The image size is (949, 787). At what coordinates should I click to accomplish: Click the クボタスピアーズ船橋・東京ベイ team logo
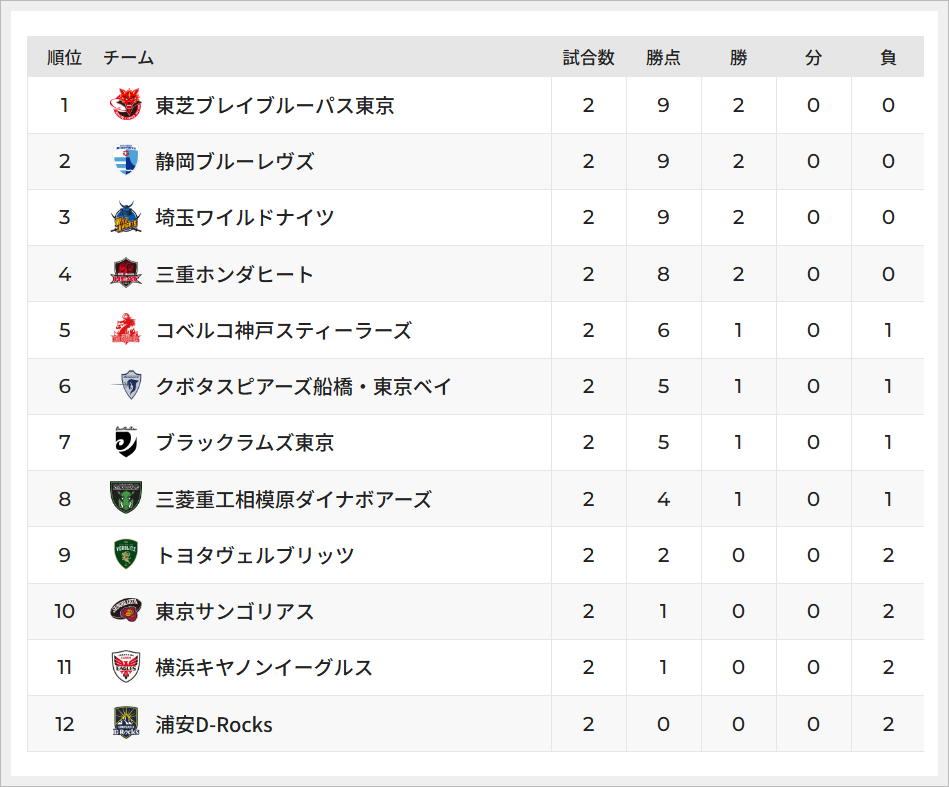(x=126, y=386)
